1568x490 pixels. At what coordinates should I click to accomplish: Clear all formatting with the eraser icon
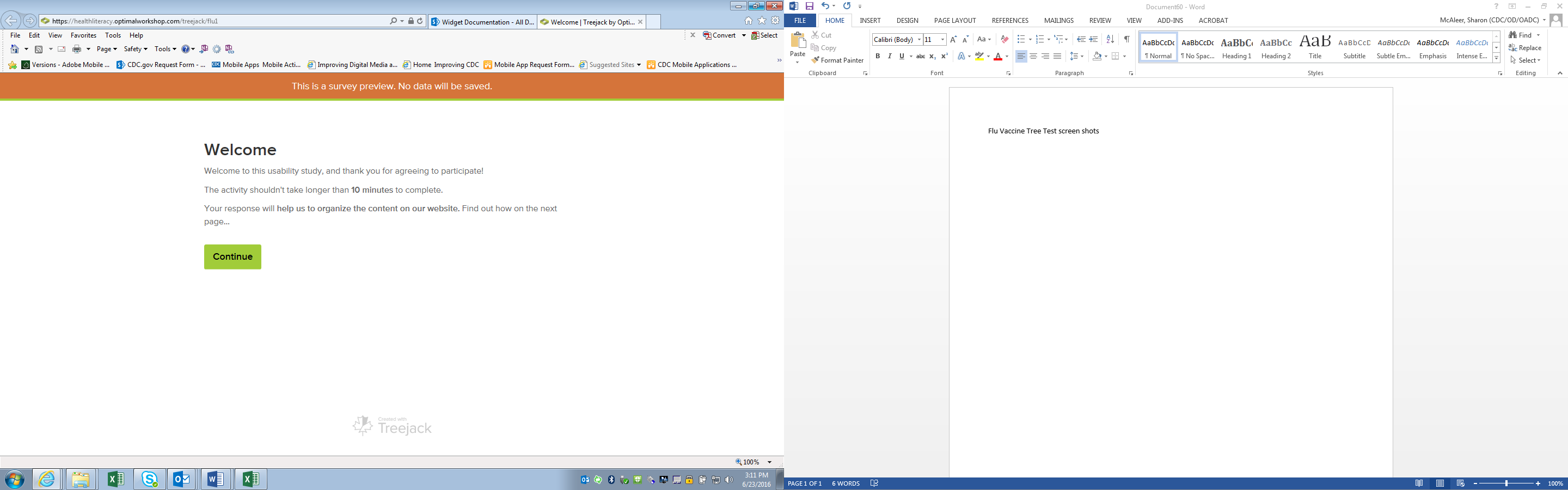[1004, 40]
